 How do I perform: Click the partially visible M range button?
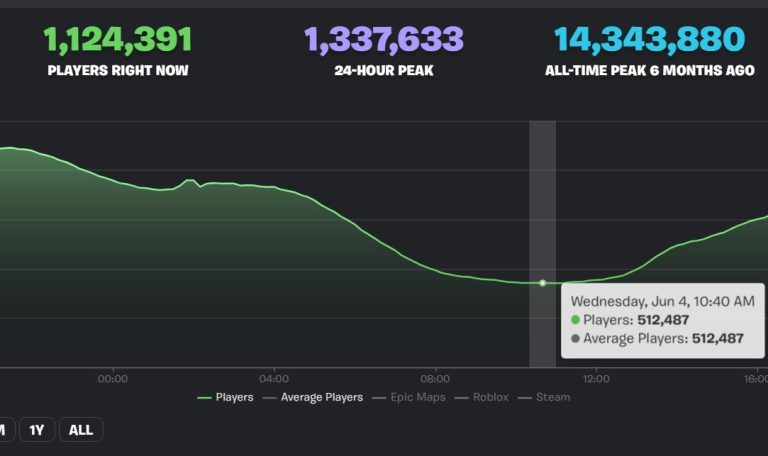coord(4,430)
